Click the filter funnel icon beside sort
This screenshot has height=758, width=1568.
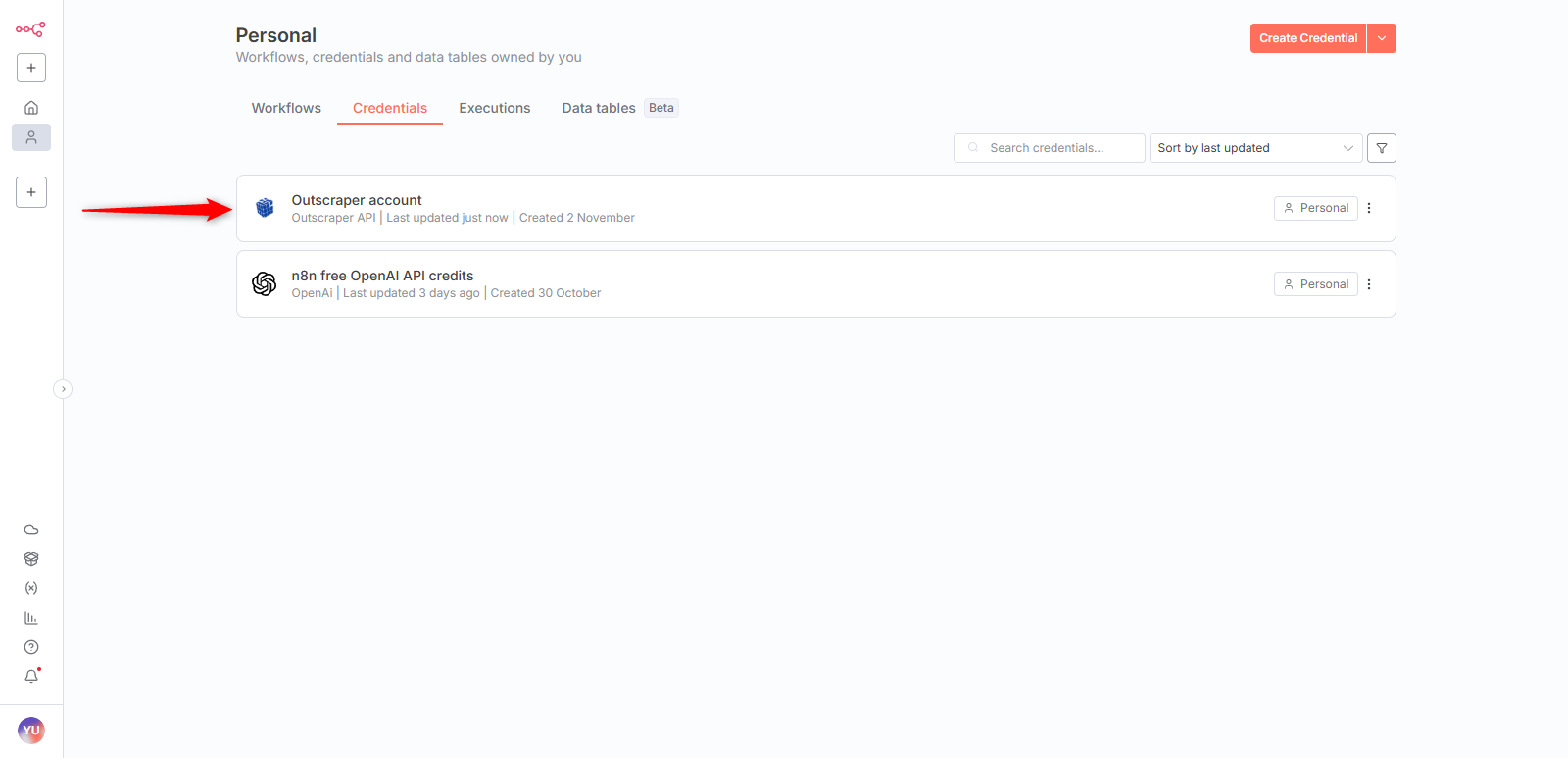(x=1381, y=148)
